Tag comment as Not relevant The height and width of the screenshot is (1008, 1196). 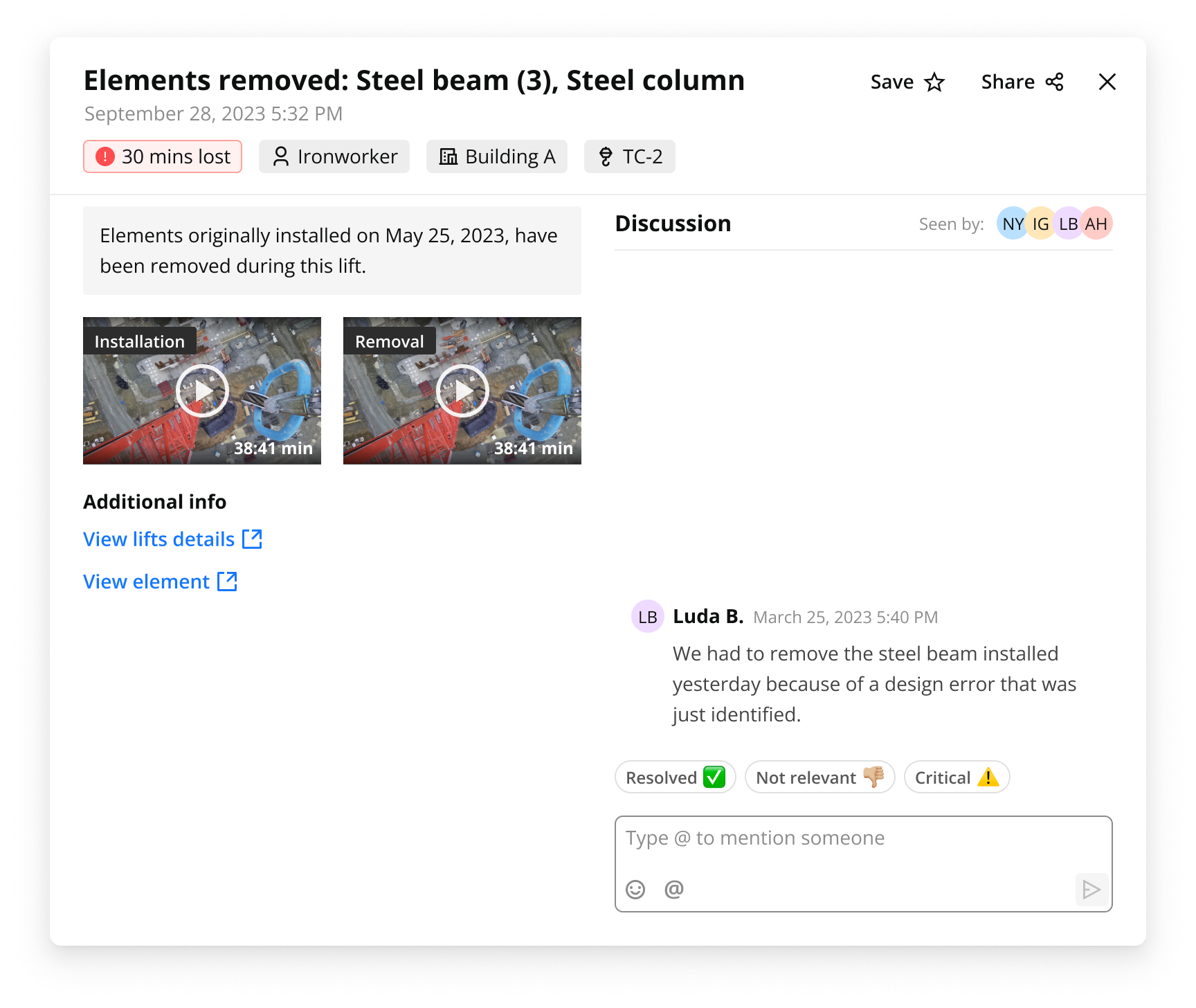[819, 777]
